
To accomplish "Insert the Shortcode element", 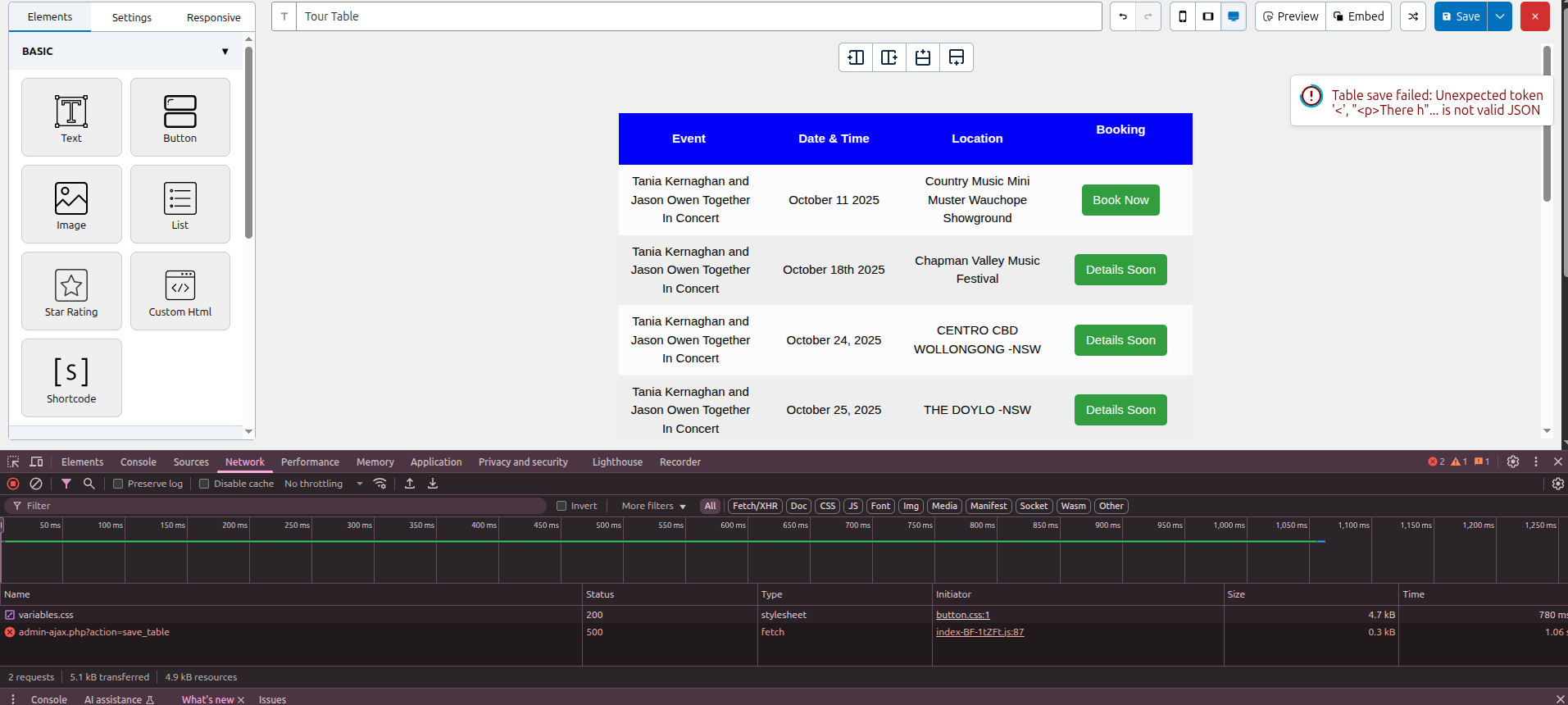I will coord(71,378).
